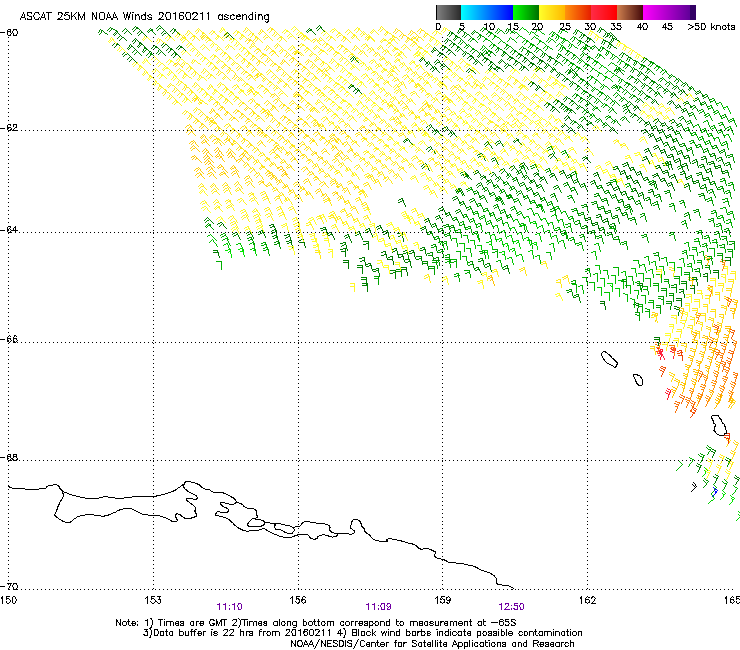
Task: Select the green 15-20 knots legend segment
Action: (x=526, y=12)
